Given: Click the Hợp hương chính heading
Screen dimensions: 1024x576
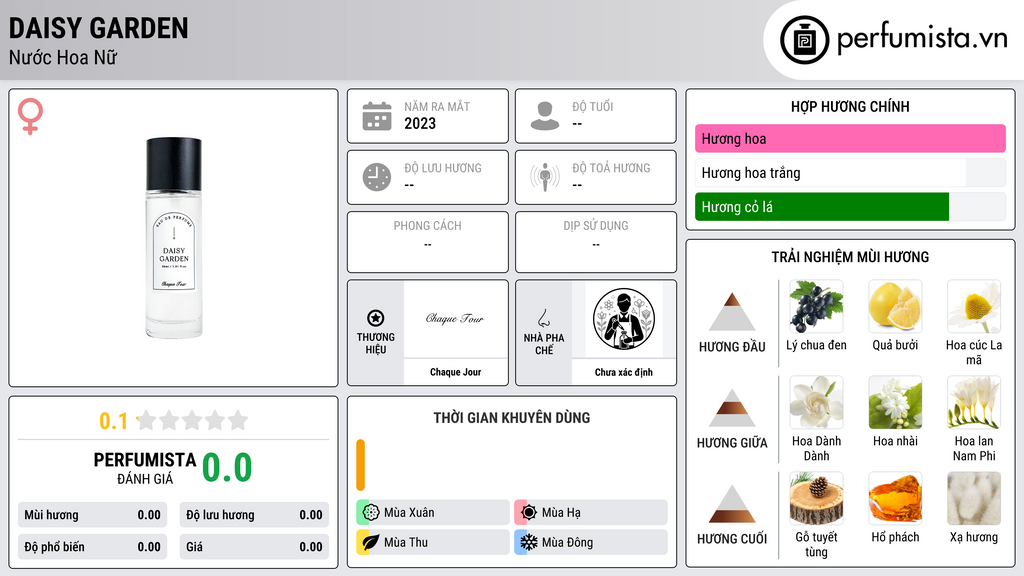Looking at the screenshot, I should point(850,106).
